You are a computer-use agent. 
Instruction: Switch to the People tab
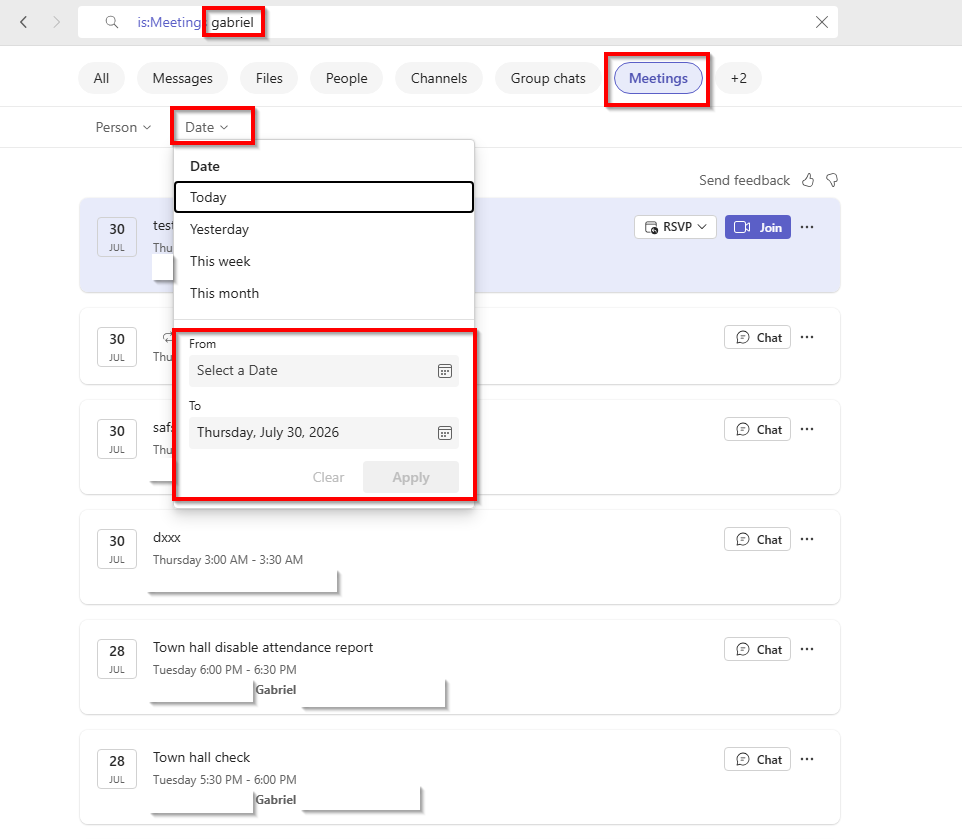[347, 79]
